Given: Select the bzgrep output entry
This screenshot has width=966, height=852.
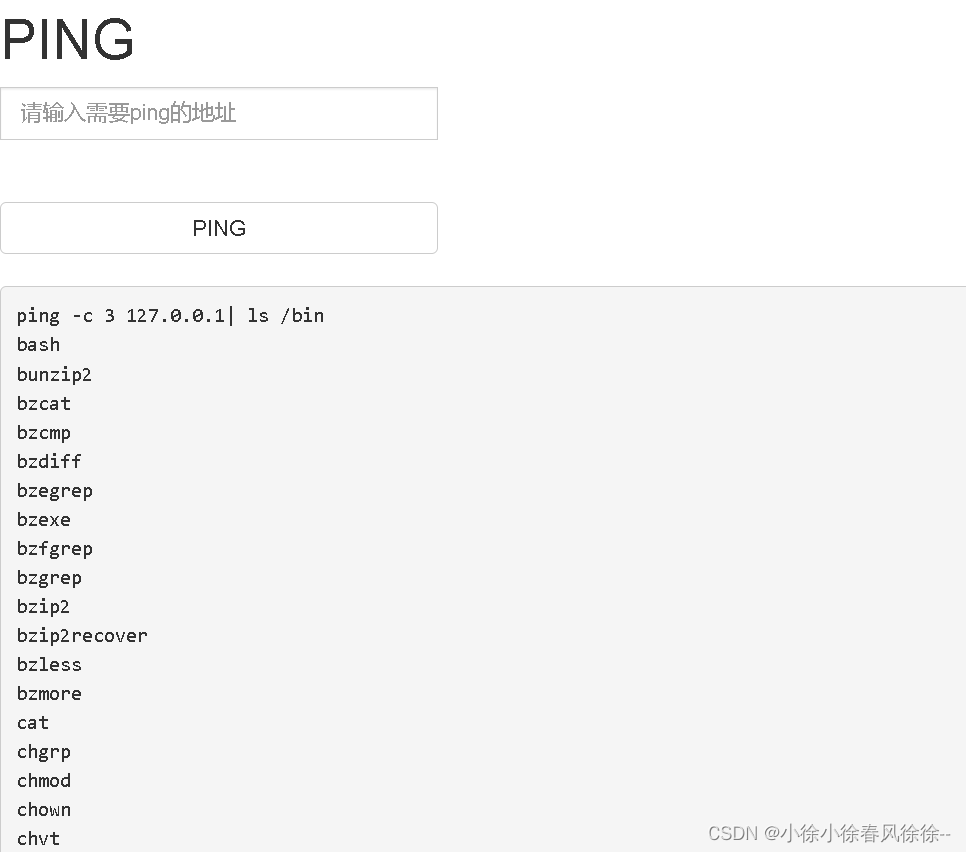Looking at the screenshot, I should [x=49, y=577].
